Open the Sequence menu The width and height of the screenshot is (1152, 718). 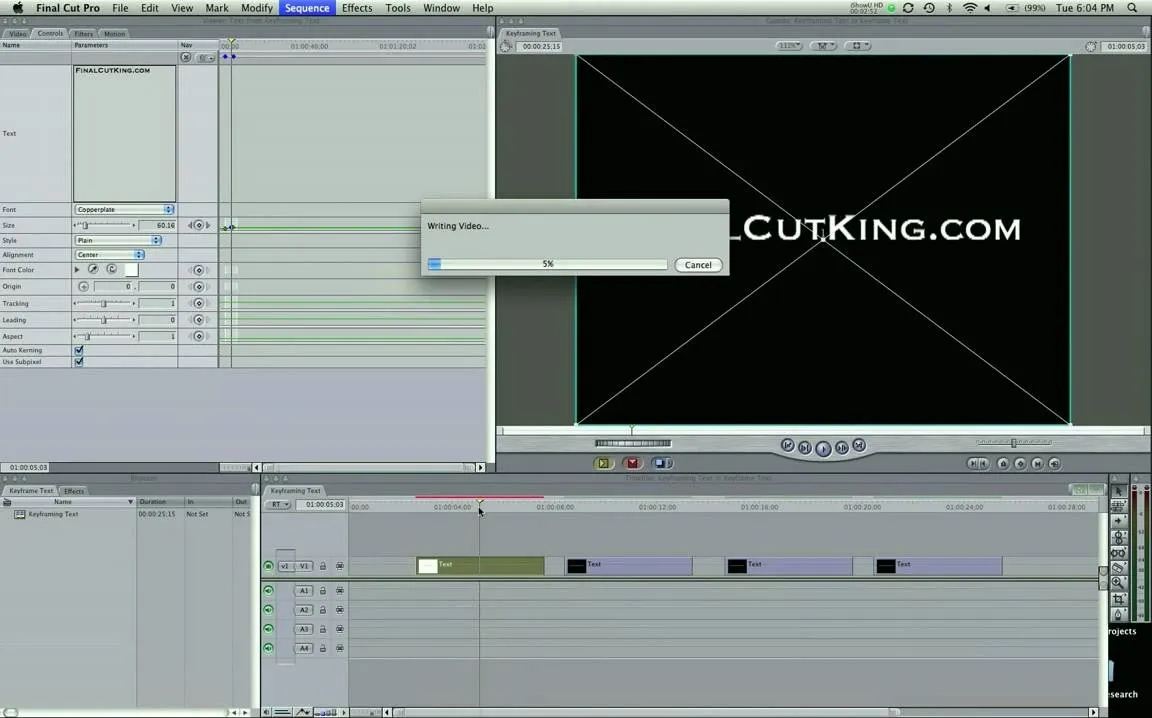click(x=307, y=8)
